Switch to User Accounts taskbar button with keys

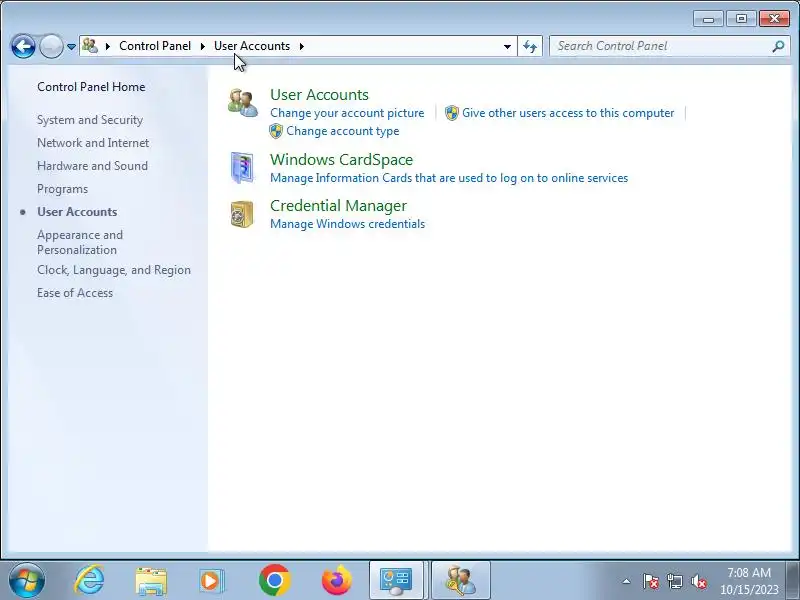coord(461,581)
